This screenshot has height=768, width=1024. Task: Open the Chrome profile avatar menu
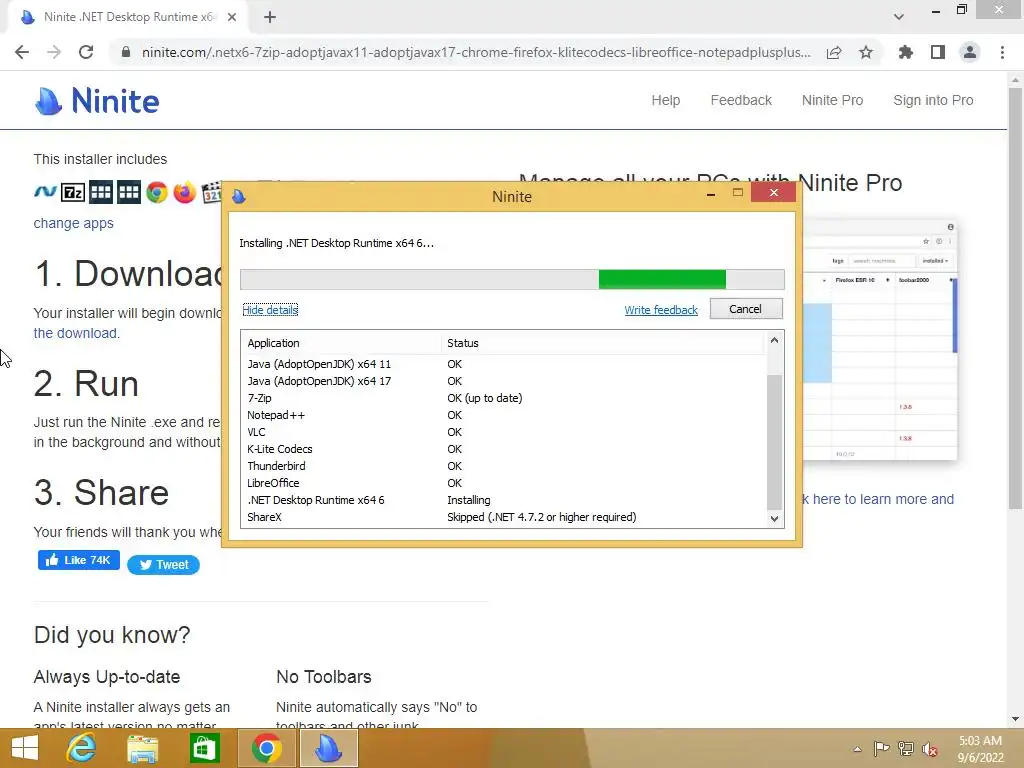coord(970,52)
